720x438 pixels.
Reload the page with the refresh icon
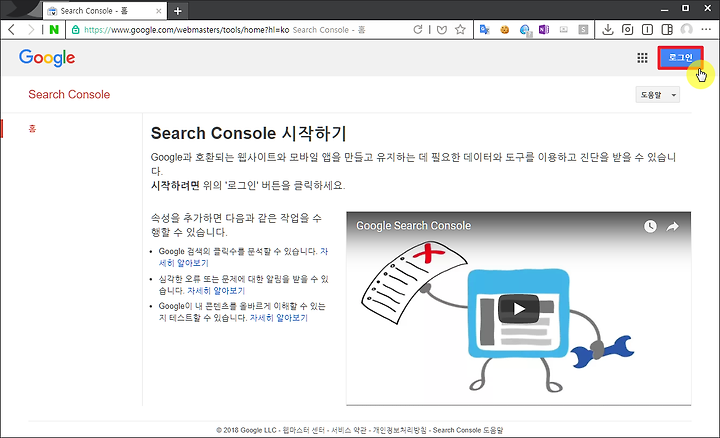coord(417,30)
